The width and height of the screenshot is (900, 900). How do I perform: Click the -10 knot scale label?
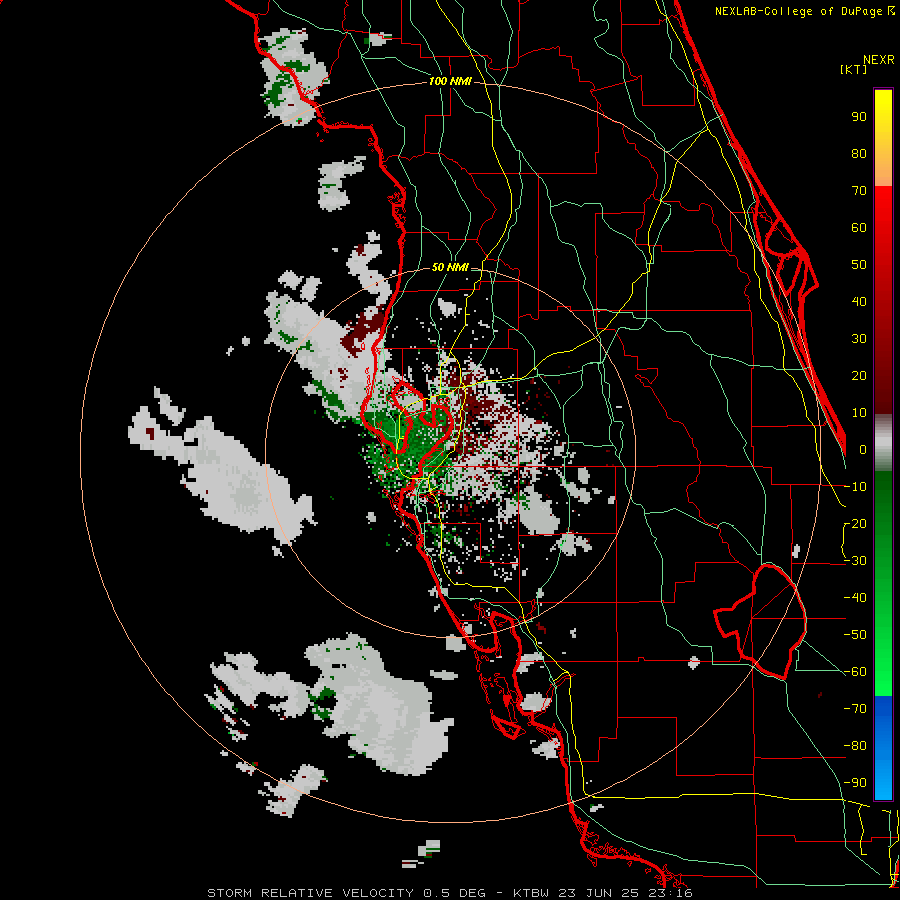pos(855,487)
